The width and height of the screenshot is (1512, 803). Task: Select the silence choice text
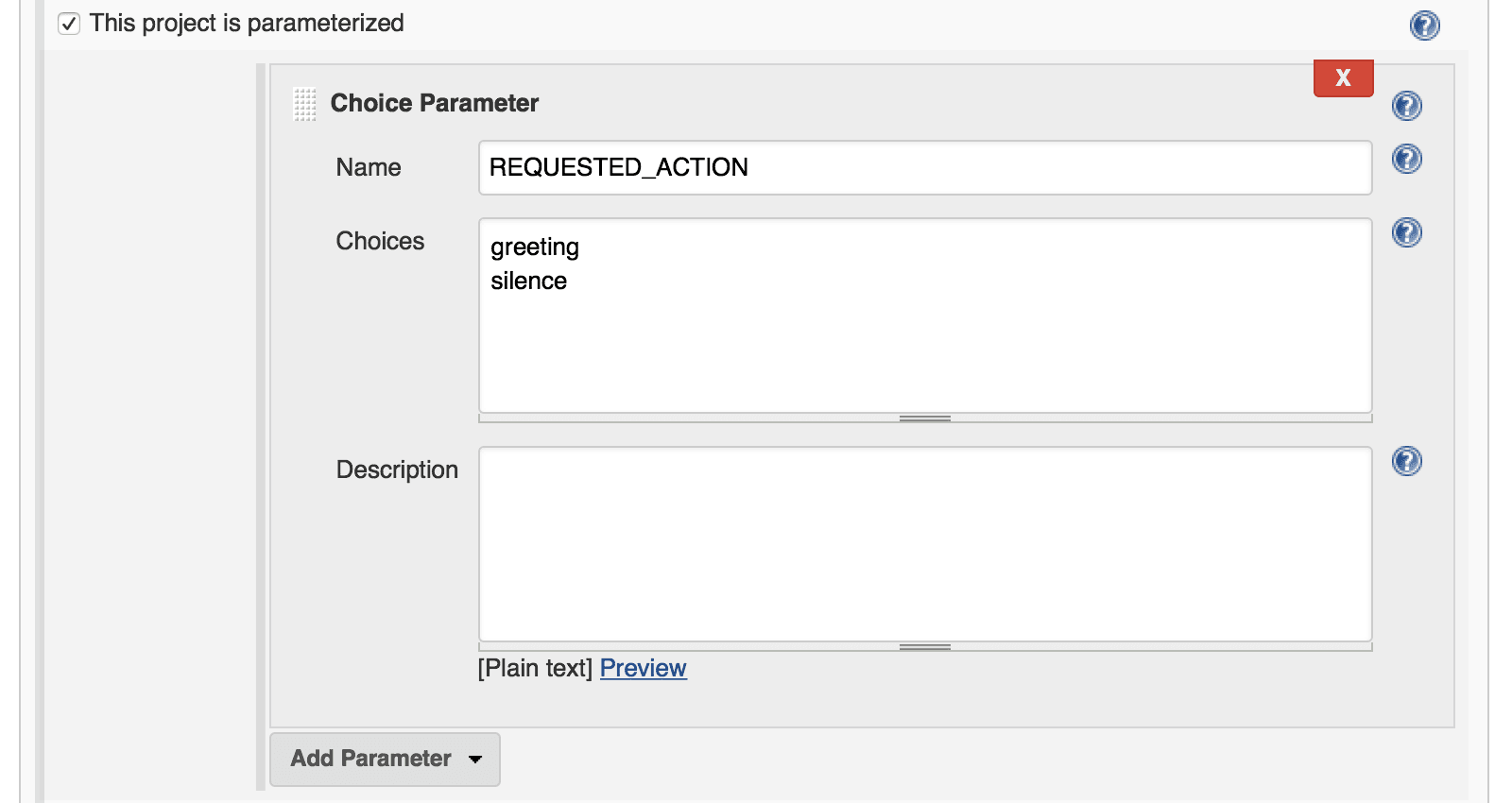click(528, 281)
